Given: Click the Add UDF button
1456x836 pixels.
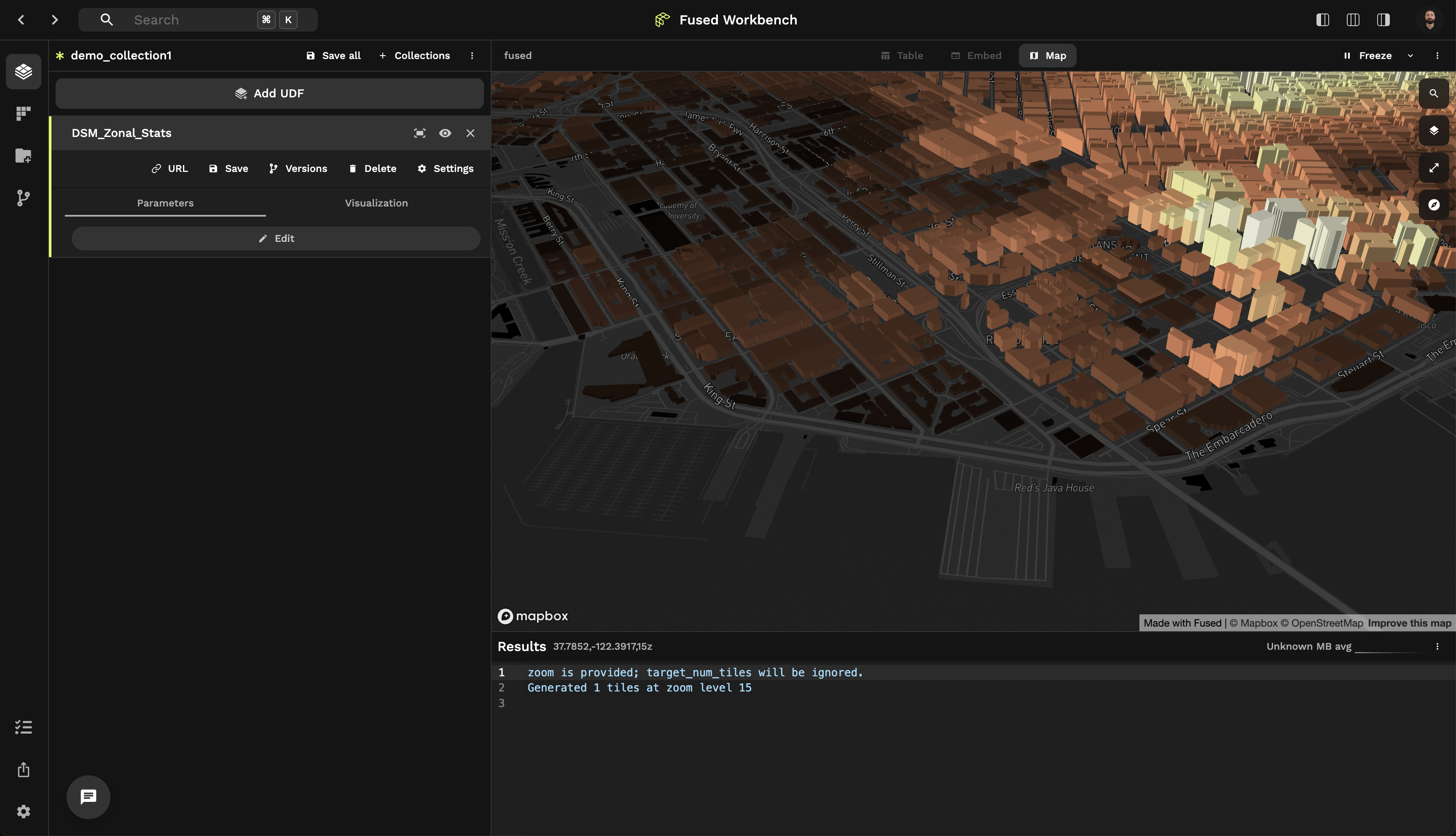Looking at the screenshot, I should pyautogui.click(x=269, y=94).
